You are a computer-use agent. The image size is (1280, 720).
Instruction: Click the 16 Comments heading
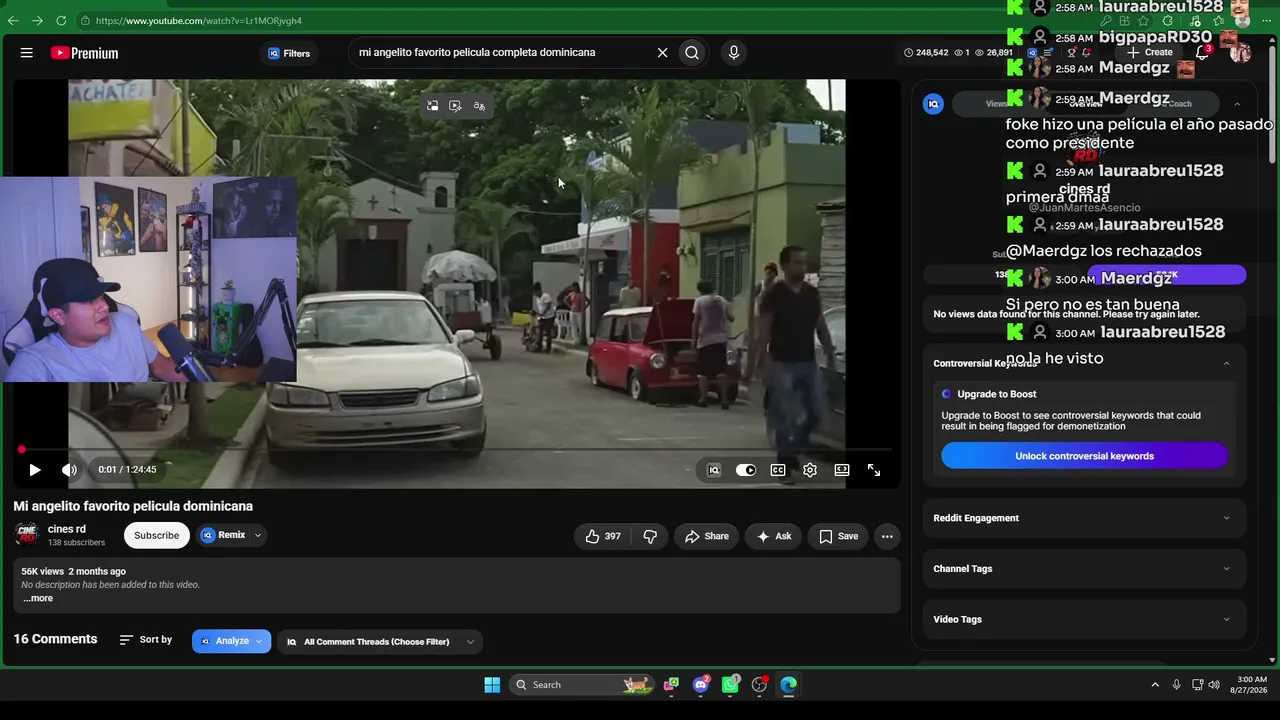[x=55, y=639]
